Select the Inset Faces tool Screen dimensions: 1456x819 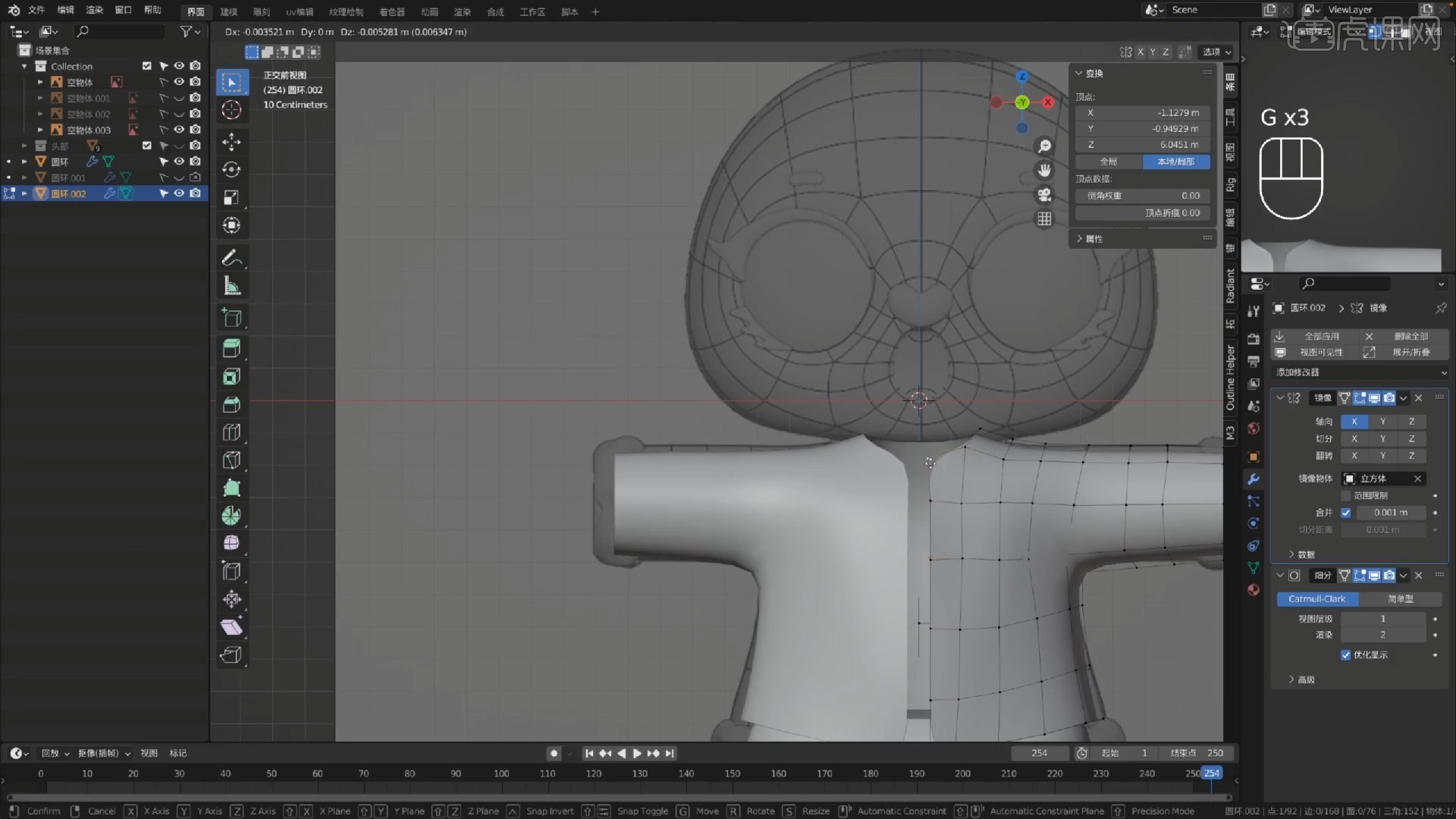click(x=232, y=377)
